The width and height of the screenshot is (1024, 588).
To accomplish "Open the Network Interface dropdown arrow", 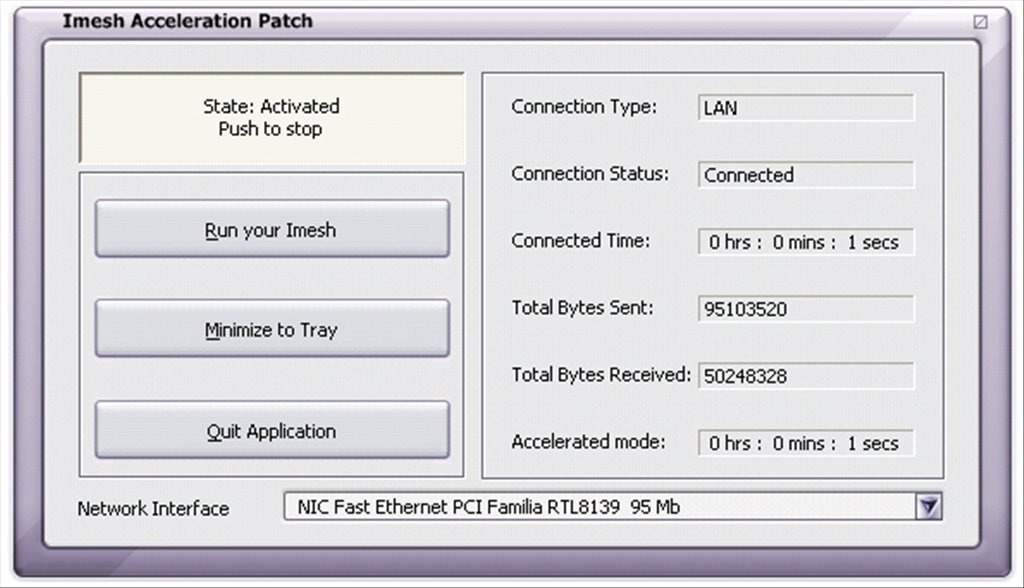I will pyautogui.click(x=929, y=507).
